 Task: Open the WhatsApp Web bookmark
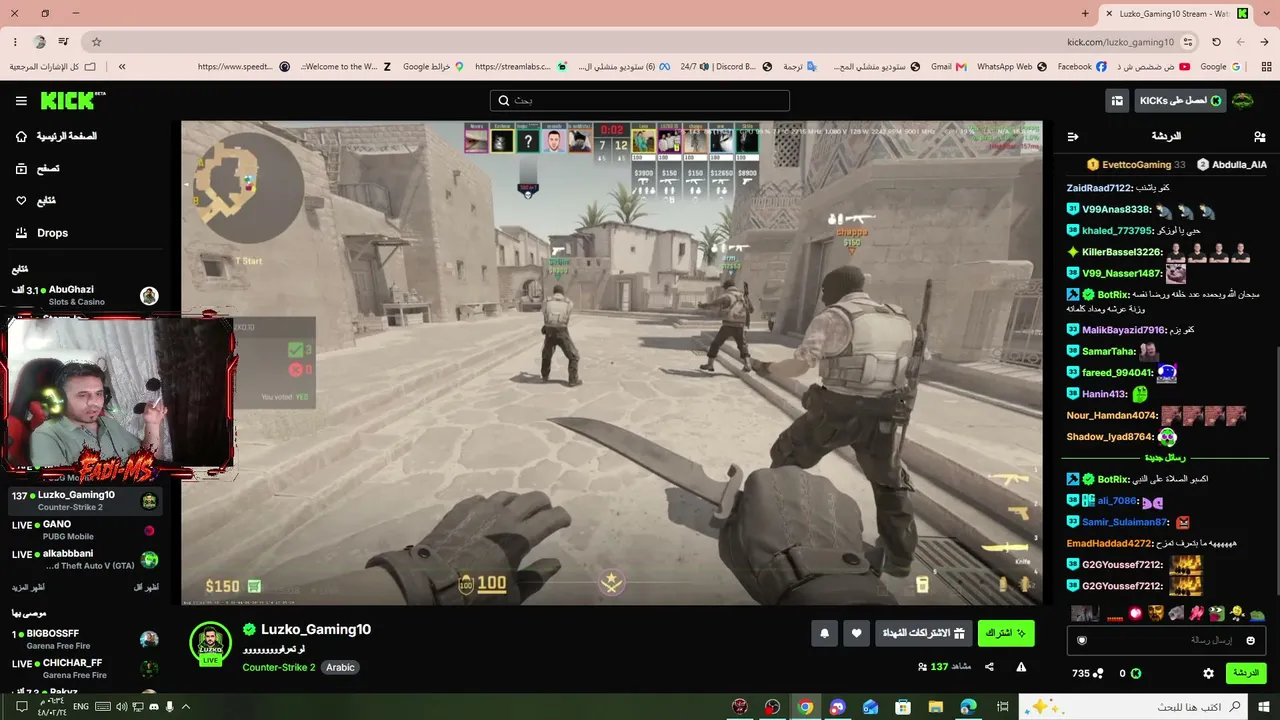click(x=1012, y=67)
